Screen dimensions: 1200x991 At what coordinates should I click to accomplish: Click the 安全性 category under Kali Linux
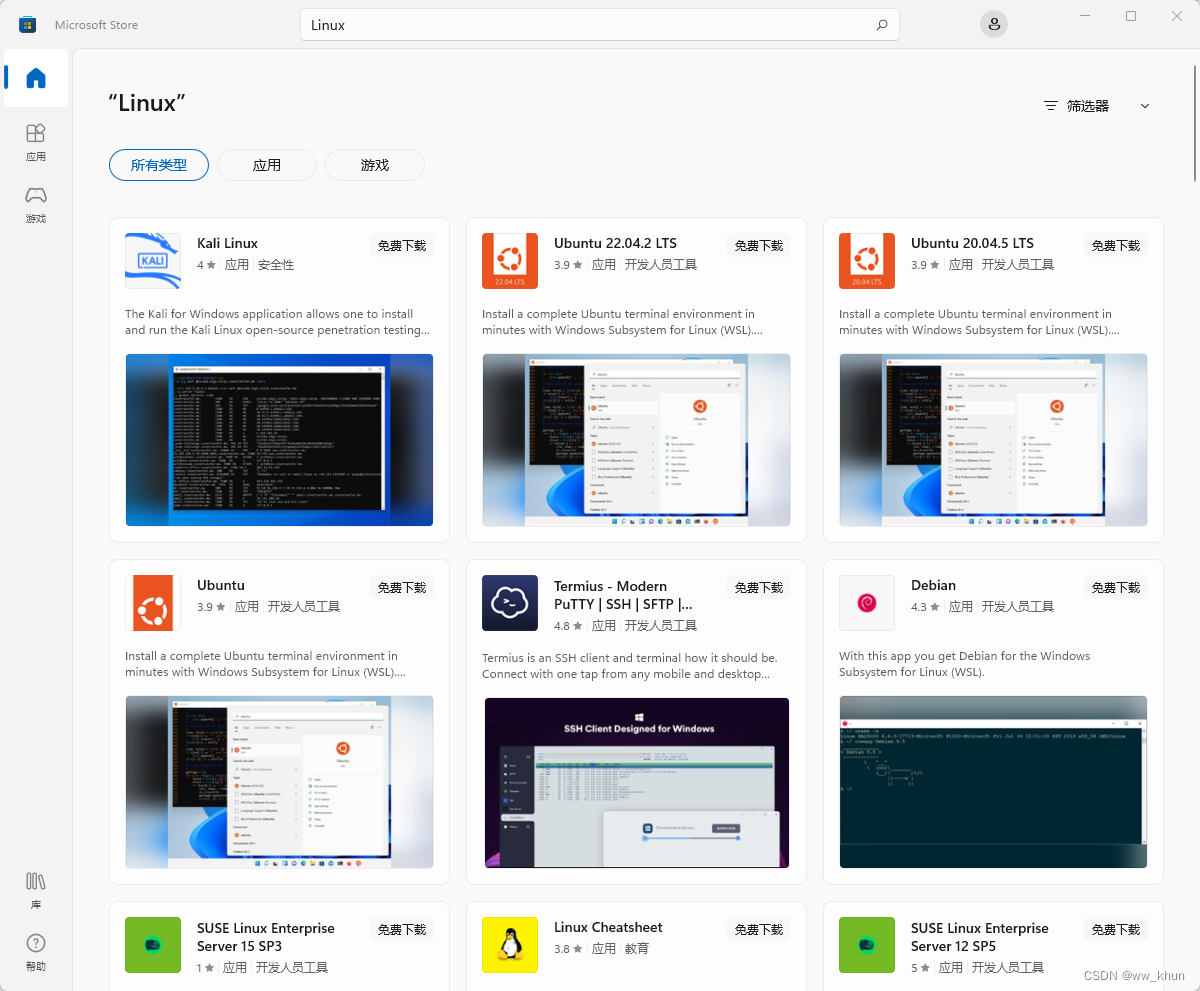click(x=276, y=265)
